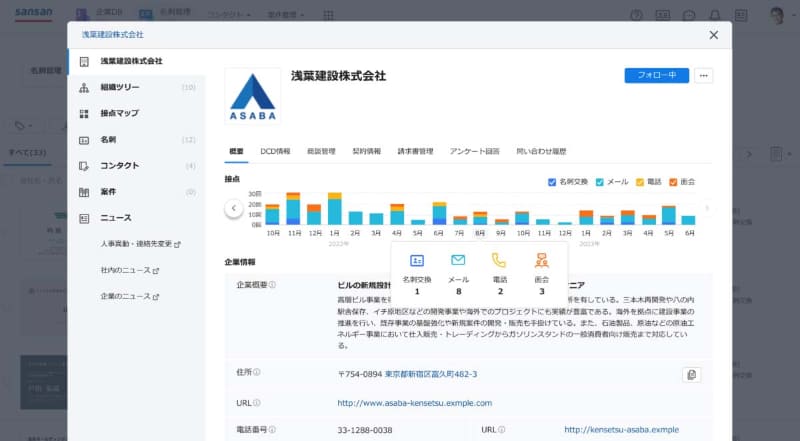This screenshot has height=441, width=800.
Task: Switch to the 請求書管理 tab
Action: 415,152
